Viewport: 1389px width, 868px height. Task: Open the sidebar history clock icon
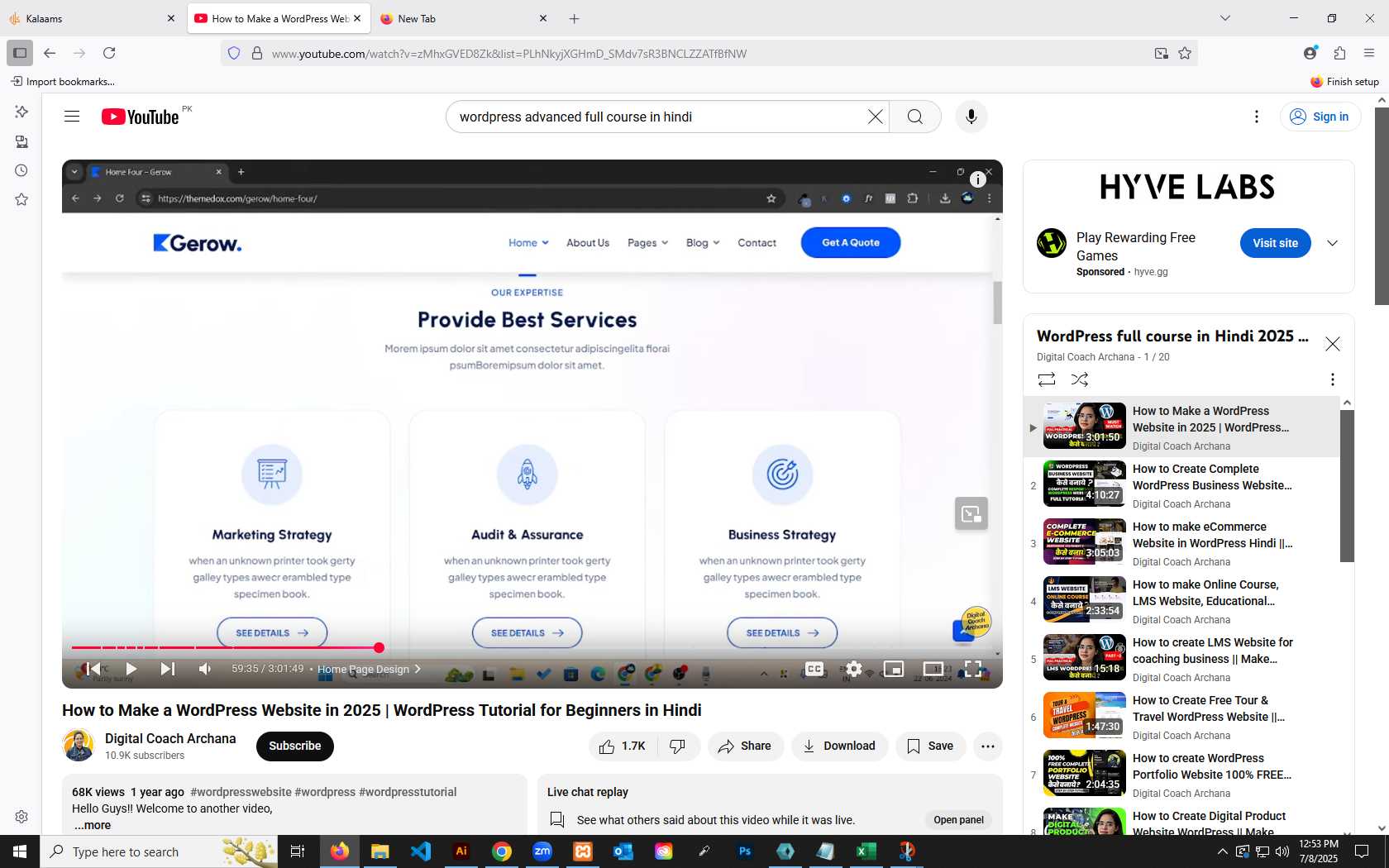pyautogui.click(x=21, y=170)
